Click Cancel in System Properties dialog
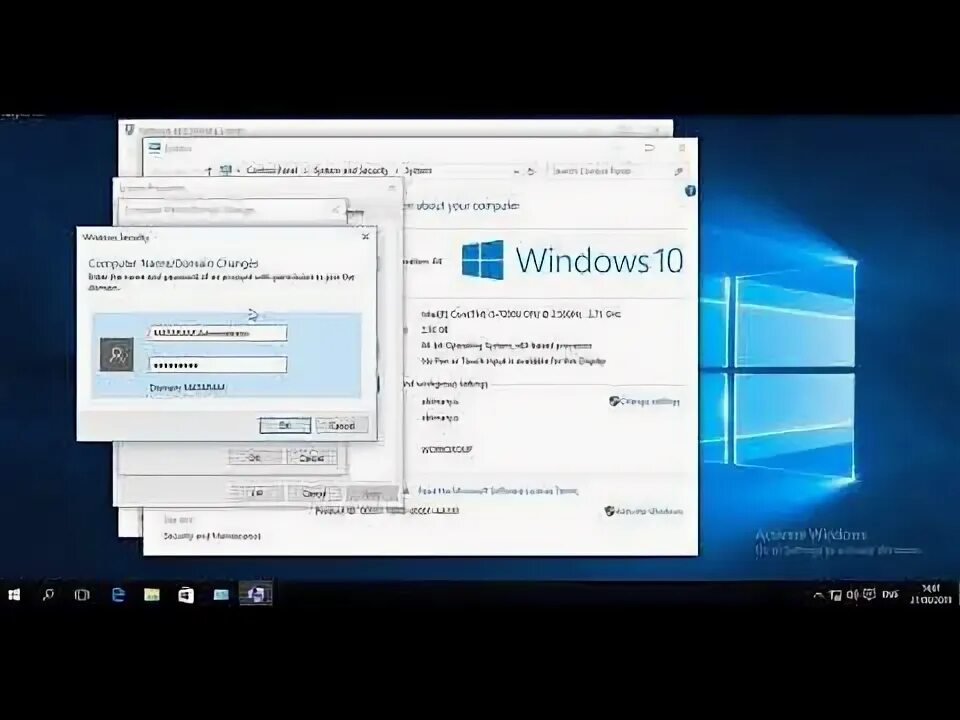The width and height of the screenshot is (960, 720). pos(313,493)
